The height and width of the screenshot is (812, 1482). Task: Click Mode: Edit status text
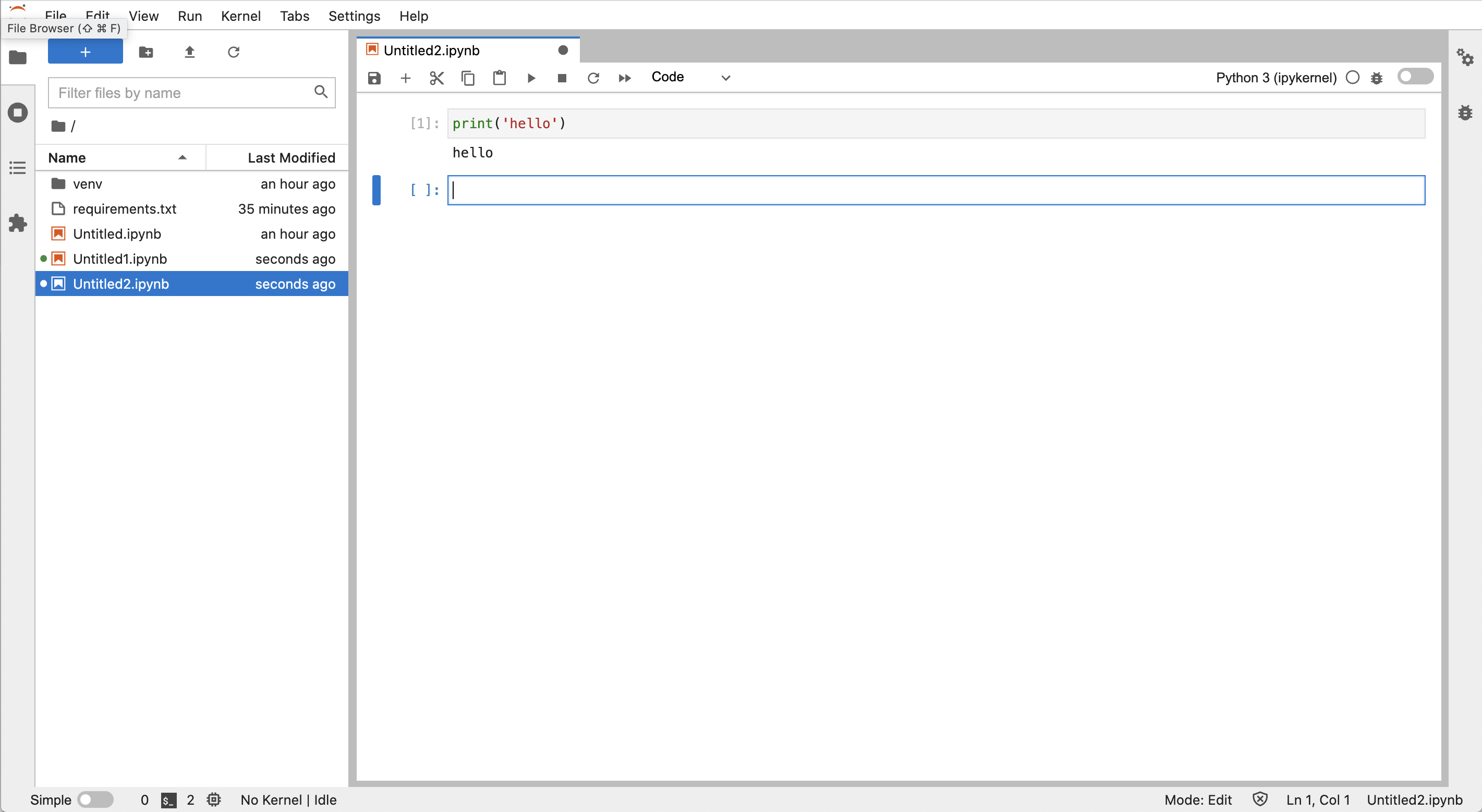tap(1198, 799)
